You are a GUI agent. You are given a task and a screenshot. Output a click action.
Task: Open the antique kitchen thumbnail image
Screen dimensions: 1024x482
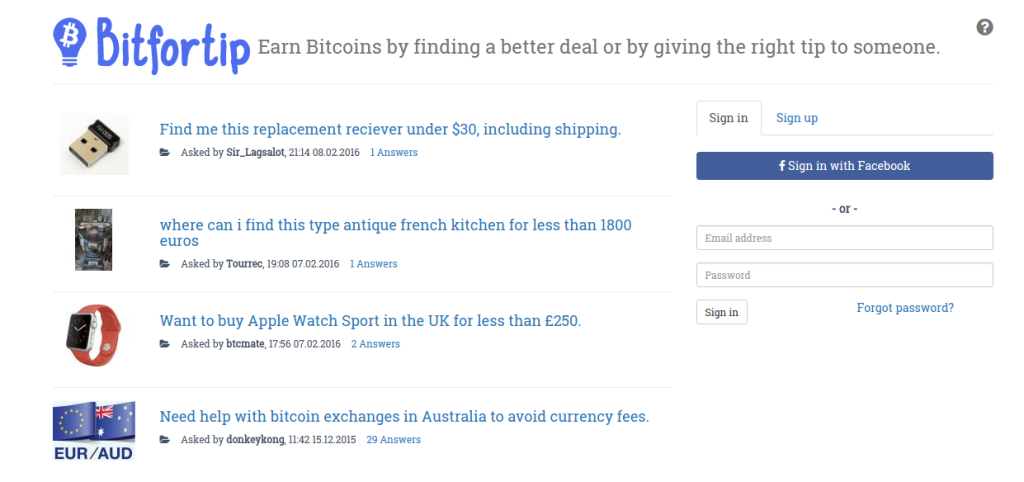(x=93, y=240)
